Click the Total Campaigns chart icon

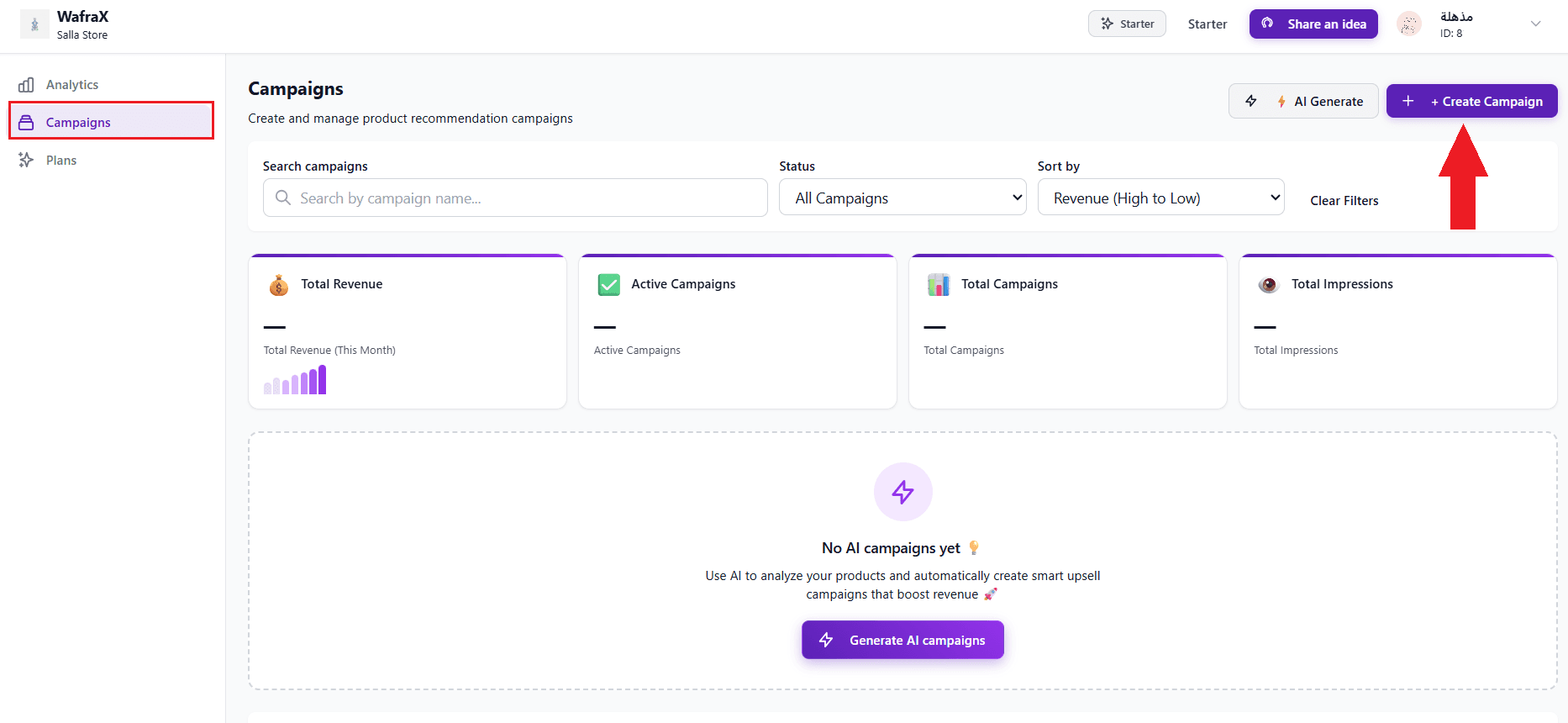[x=939, y=285]
